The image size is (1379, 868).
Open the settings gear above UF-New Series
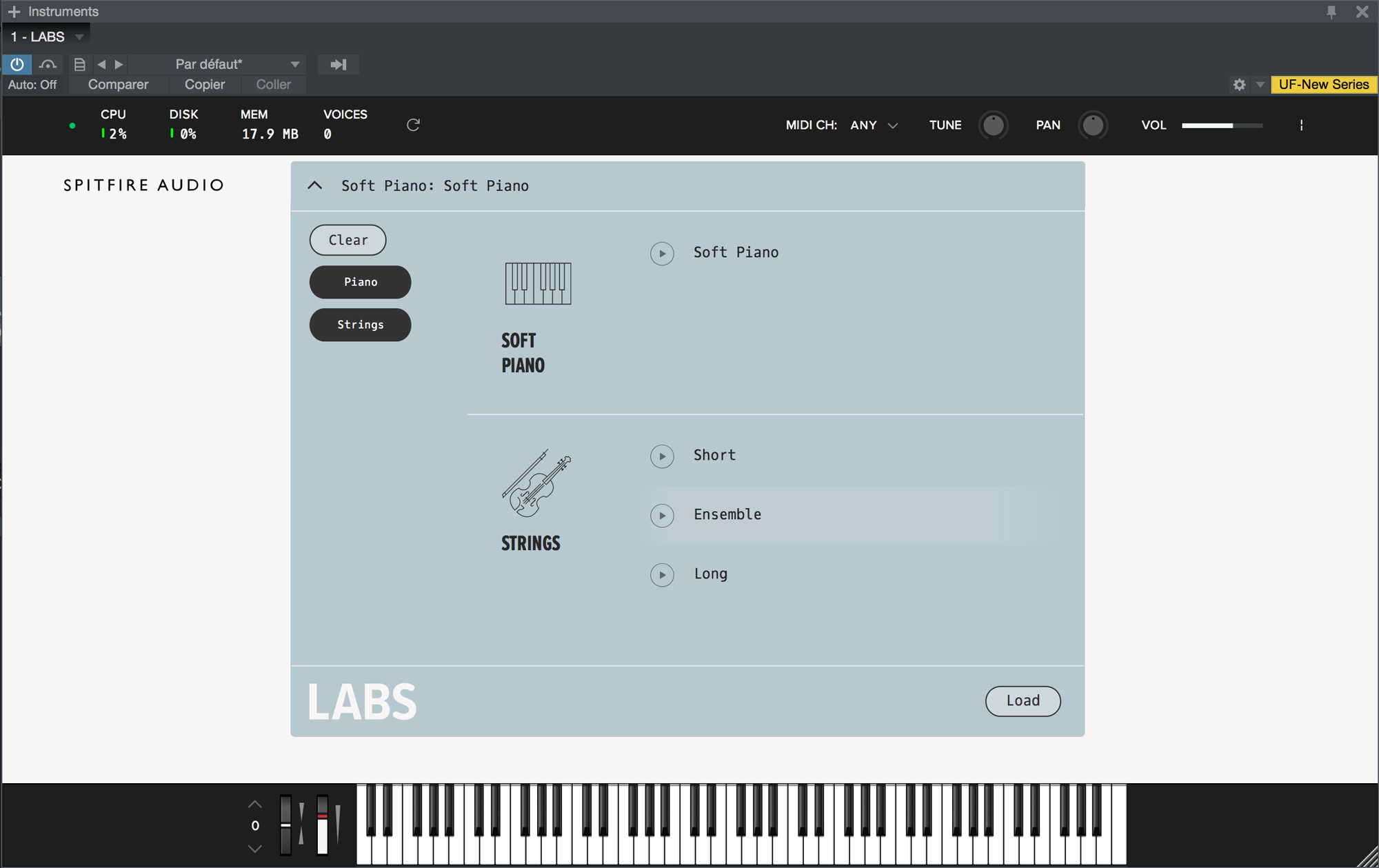coord(1239,84)
